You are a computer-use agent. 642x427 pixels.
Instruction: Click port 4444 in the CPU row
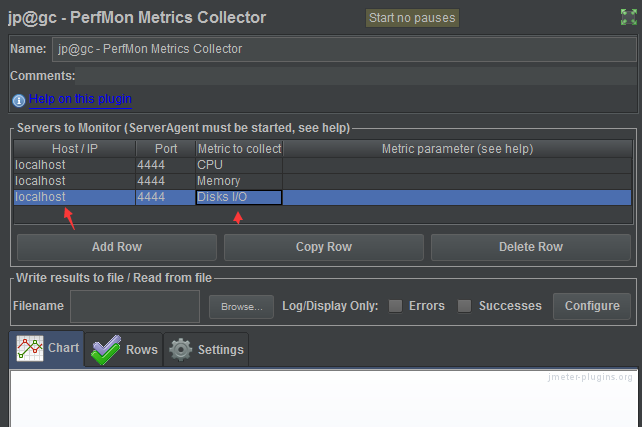tap(166, 165)
